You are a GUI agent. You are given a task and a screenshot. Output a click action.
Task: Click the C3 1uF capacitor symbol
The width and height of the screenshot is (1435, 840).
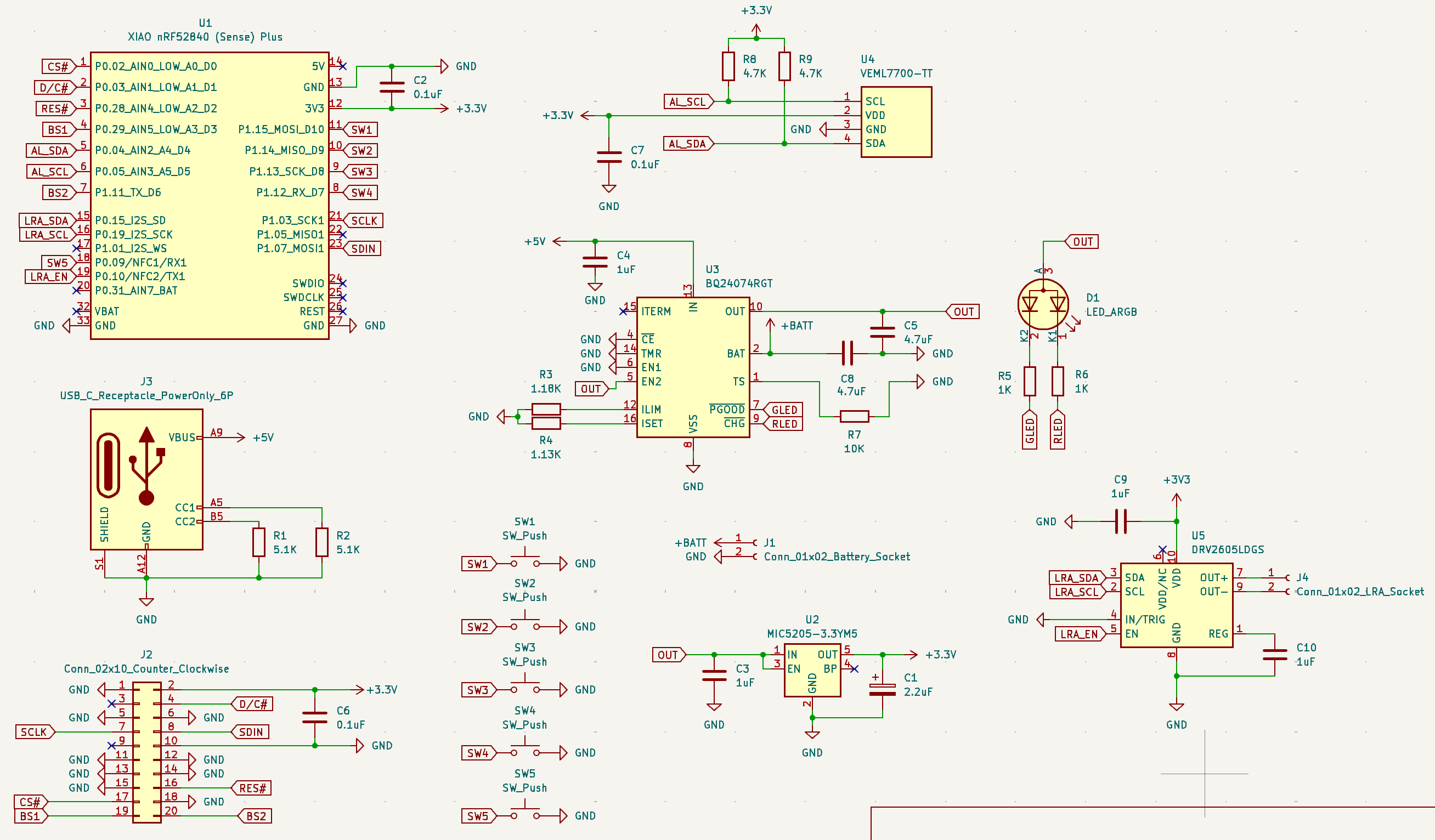(x=714, y=676)
